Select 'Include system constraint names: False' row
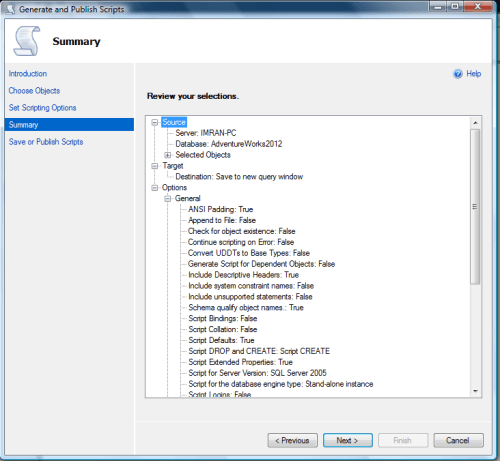The height and width of the screenshot is (461, 500). (251, 286)
